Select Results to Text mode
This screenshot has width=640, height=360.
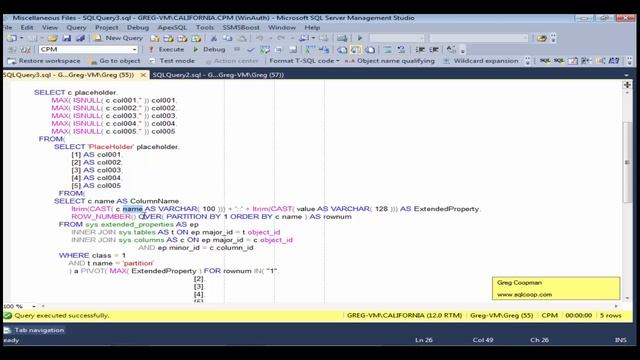(x=342, y=50)
